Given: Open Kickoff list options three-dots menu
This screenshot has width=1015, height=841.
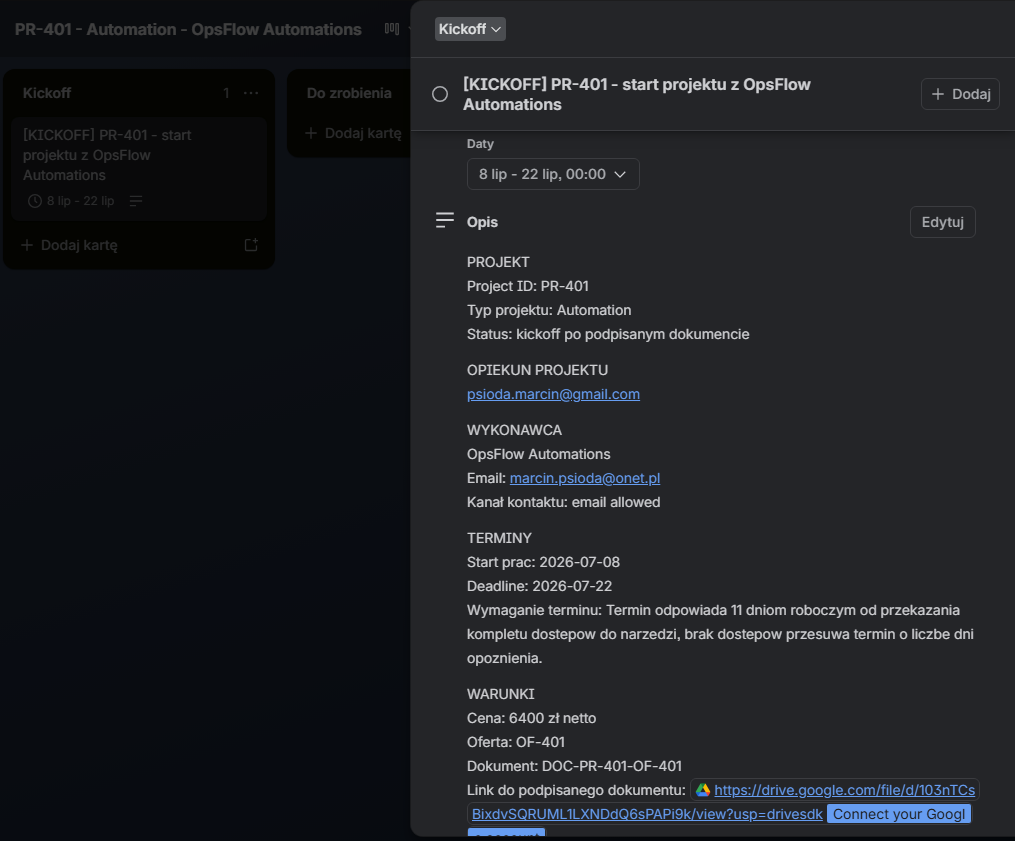Looking at the screenshot, I should pyautogui.click(x=251, y=93).
